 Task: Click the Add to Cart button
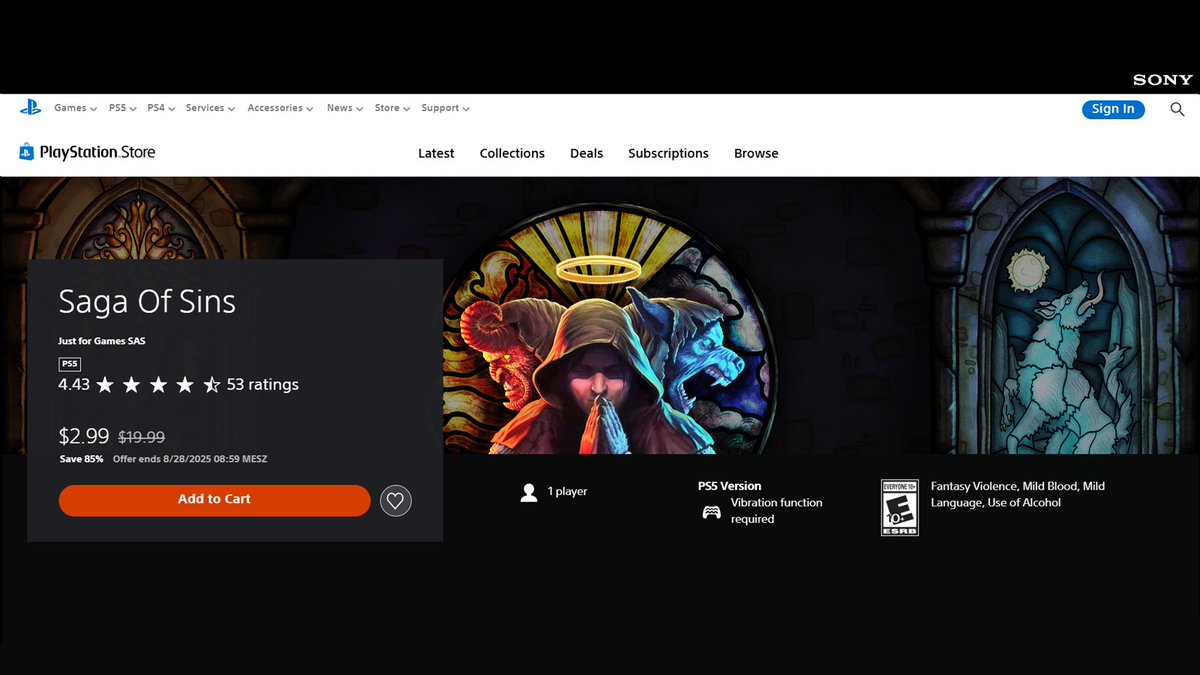click(214, 500)
